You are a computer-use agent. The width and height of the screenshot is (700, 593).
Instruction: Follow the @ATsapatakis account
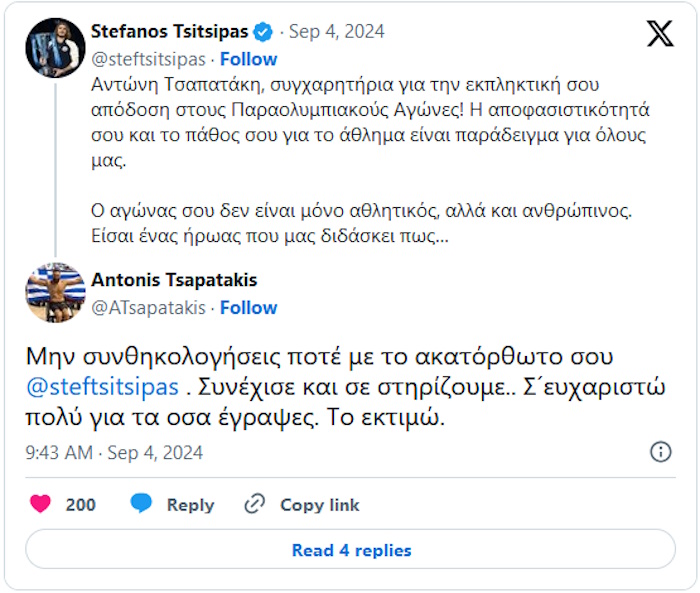pos(249,307)
